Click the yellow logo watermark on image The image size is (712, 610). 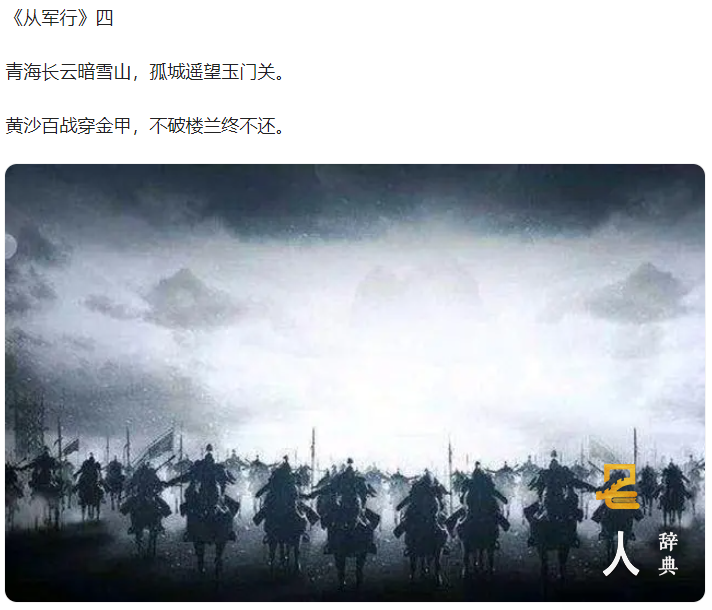618,486
